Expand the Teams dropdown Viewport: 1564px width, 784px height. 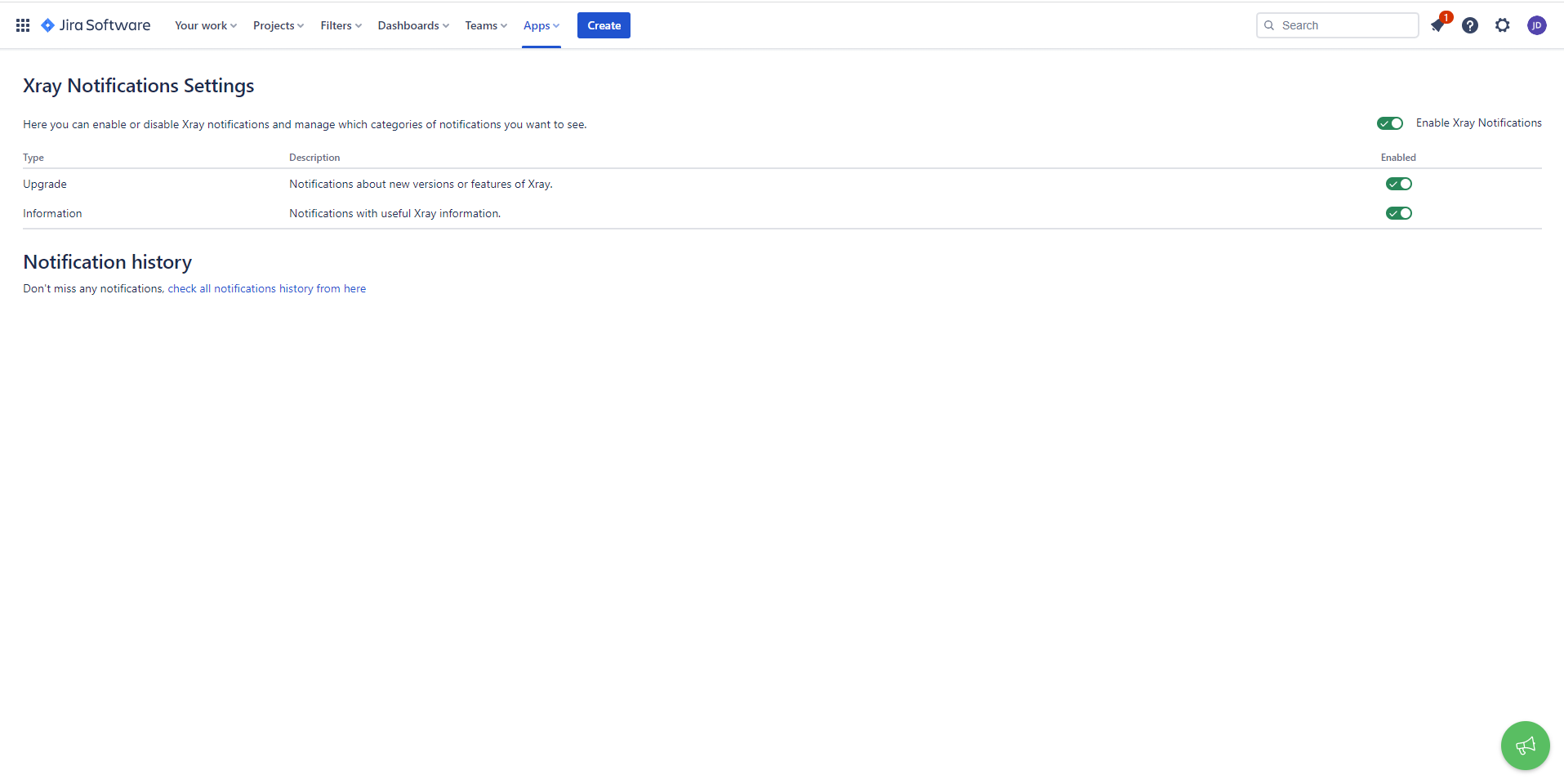(486, 25)
